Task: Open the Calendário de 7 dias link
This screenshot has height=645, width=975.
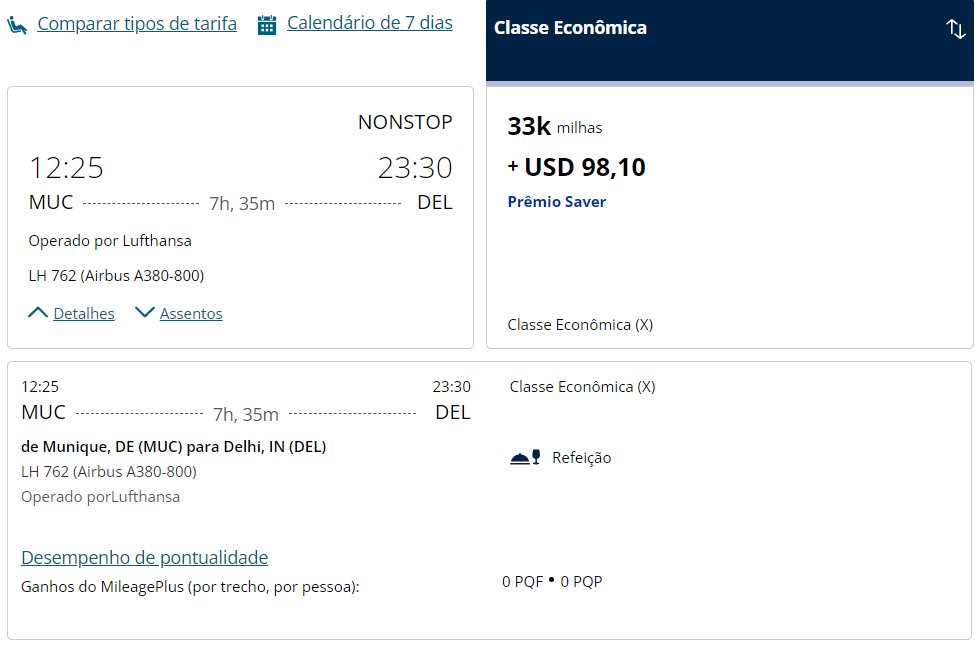Action: point(369,23)
